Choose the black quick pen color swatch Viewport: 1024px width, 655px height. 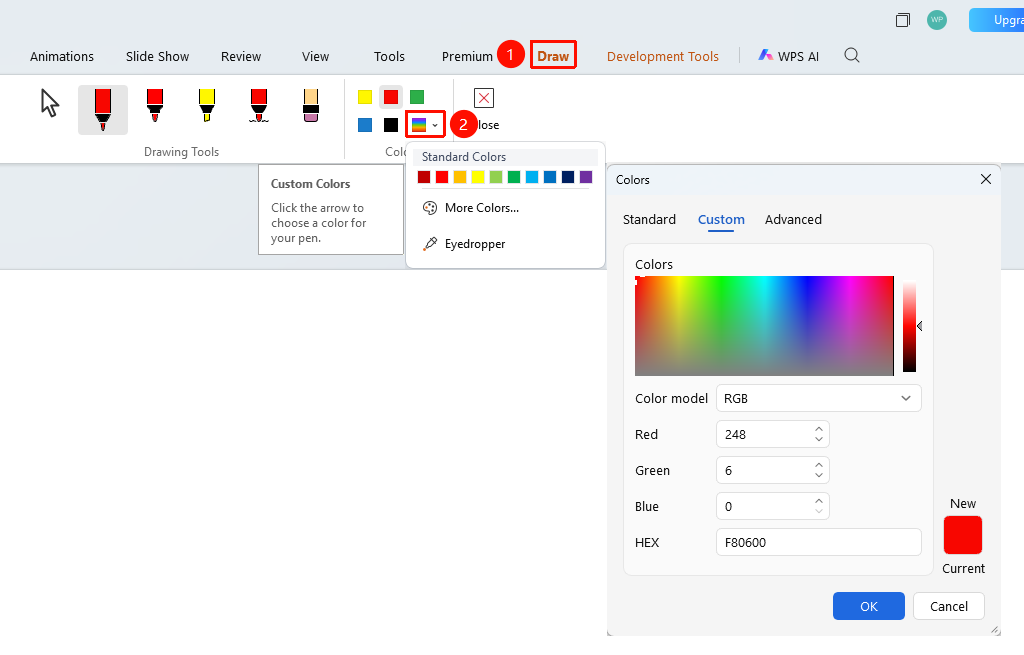[391, 125]
